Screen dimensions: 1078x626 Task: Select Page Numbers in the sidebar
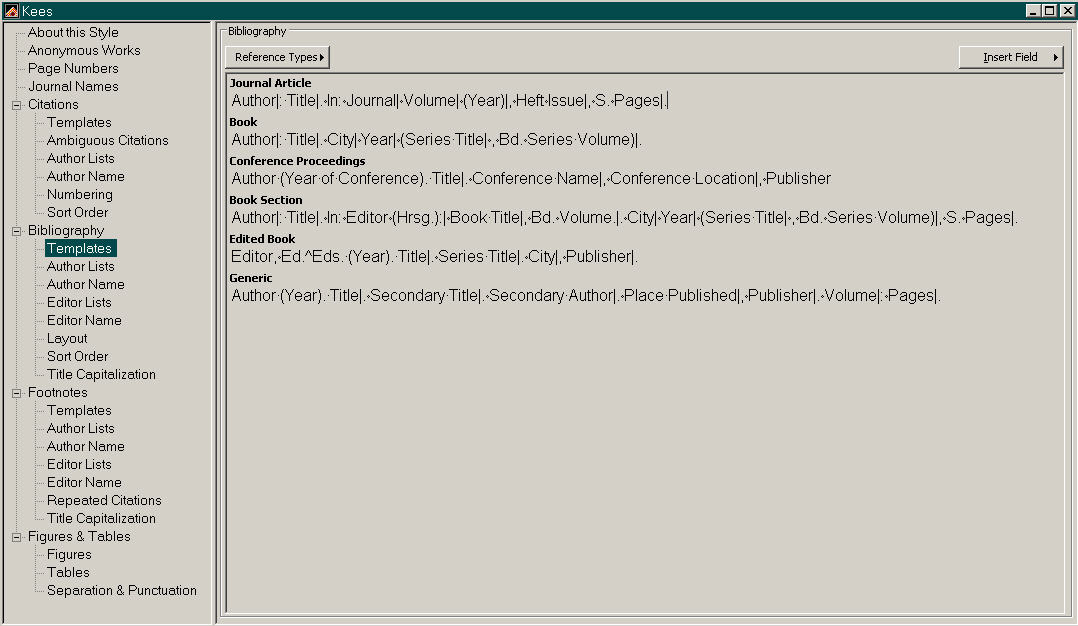74,68
